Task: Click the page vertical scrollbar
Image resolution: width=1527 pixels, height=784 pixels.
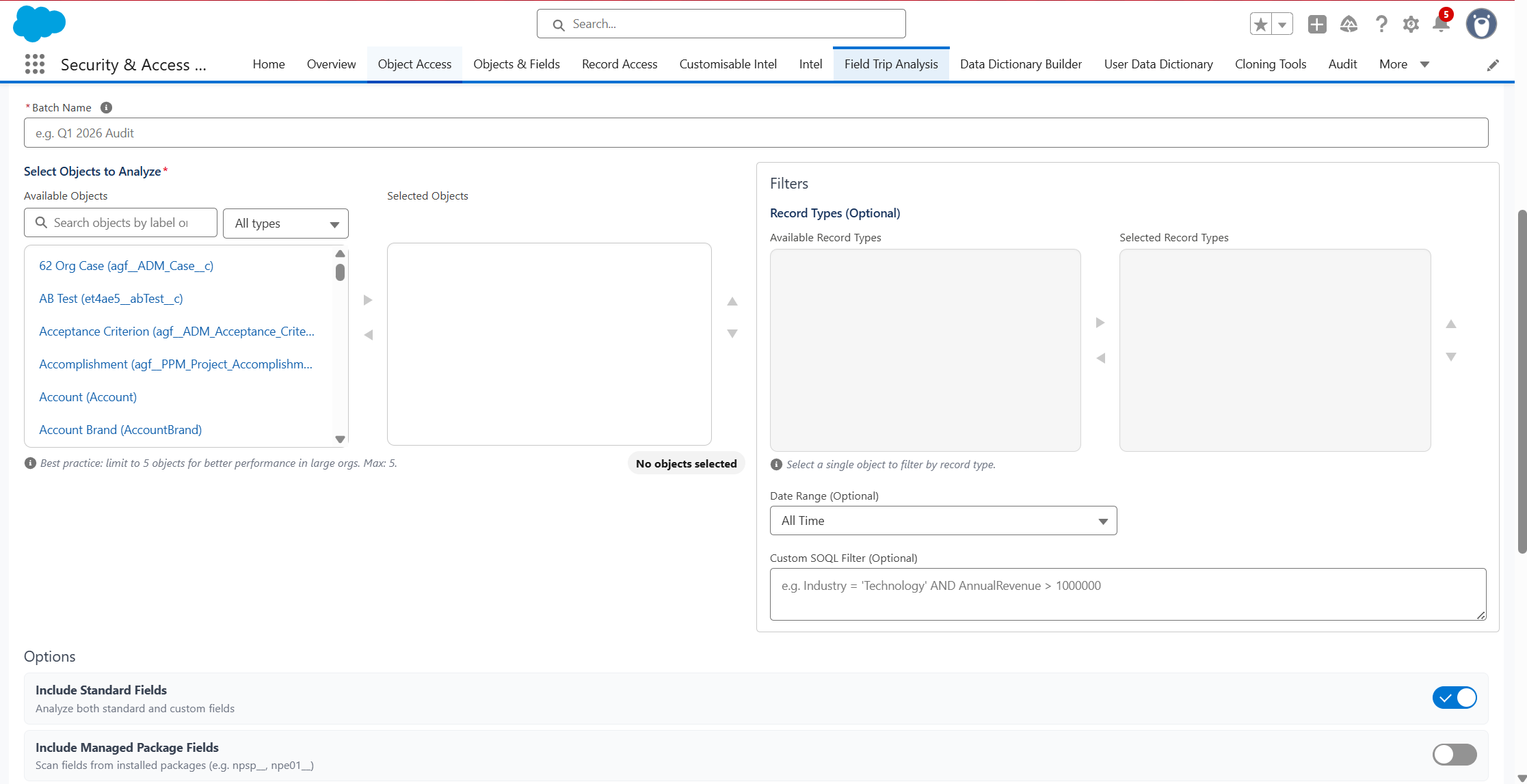Action: click(x=1522, y=381)
